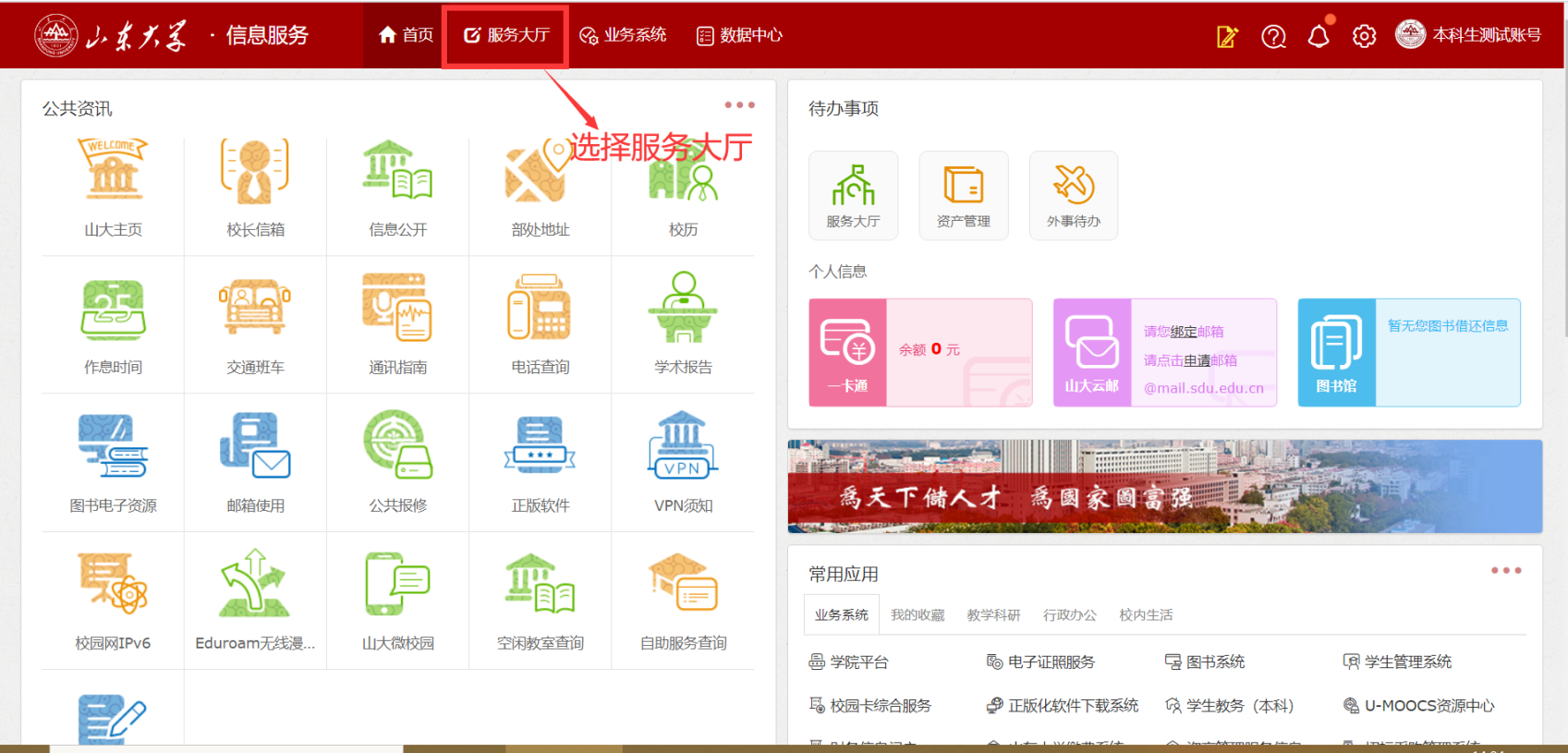1568x753 pixels.
Task: Open the 山大主页 icon
Action: point(113,170)
